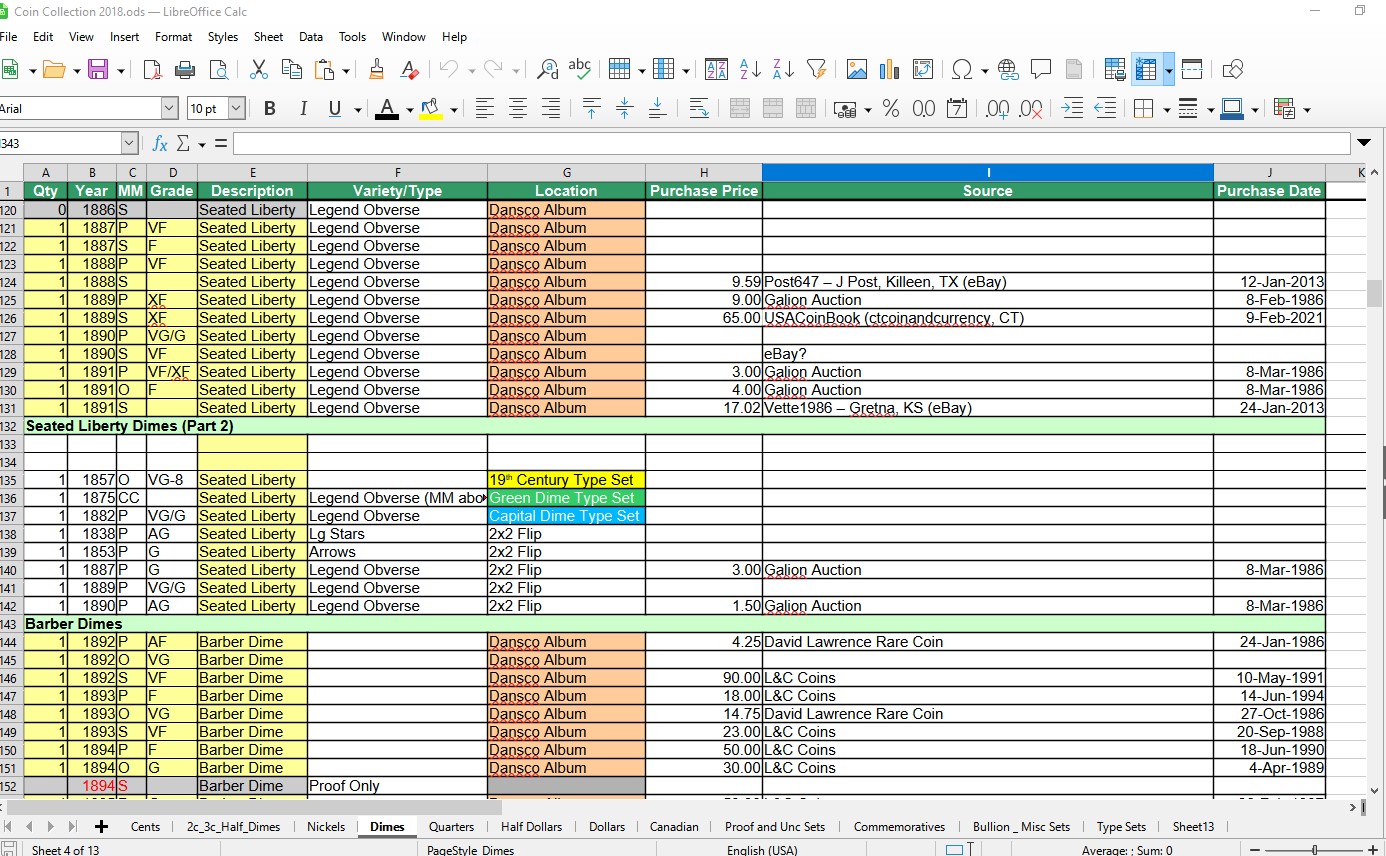This screenshot has width=1386, height=856.
Task: Run the spelling check (abc icon)
Action: tap(579, 69)
